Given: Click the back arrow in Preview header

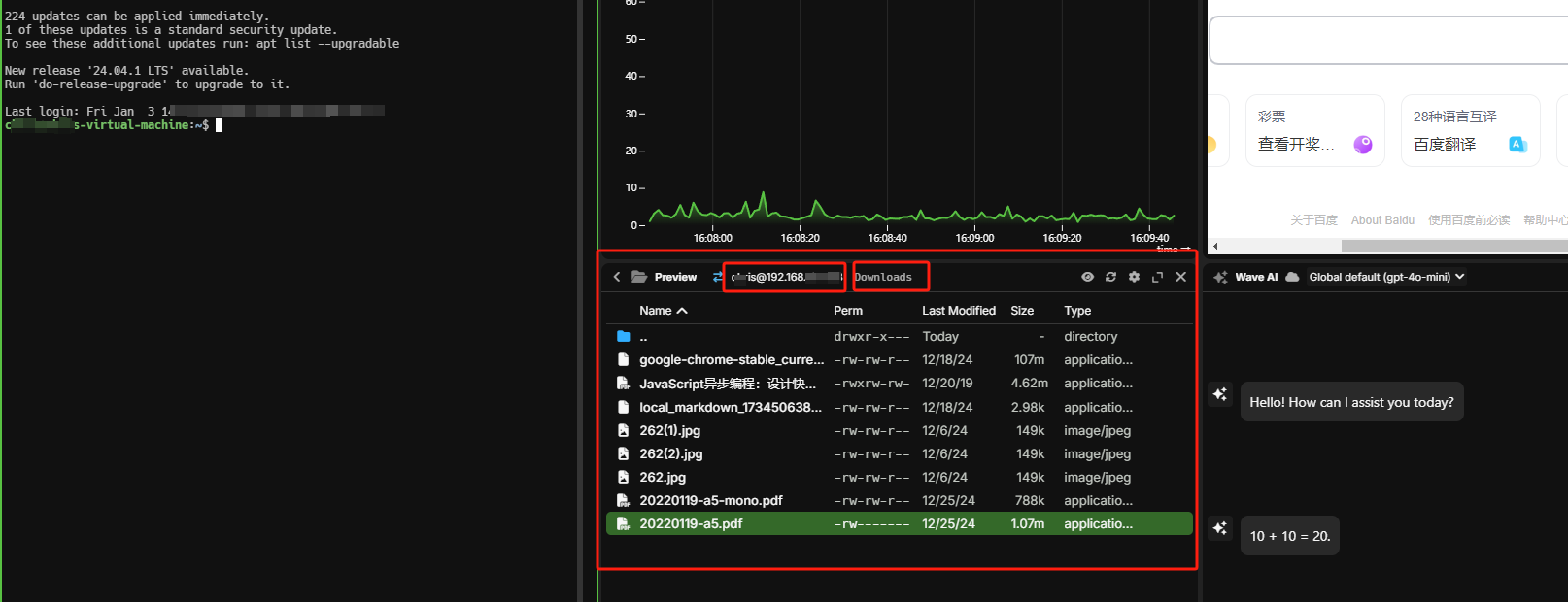Looking at the screenshot, I should pyautogui.click(x=617, y=277).
